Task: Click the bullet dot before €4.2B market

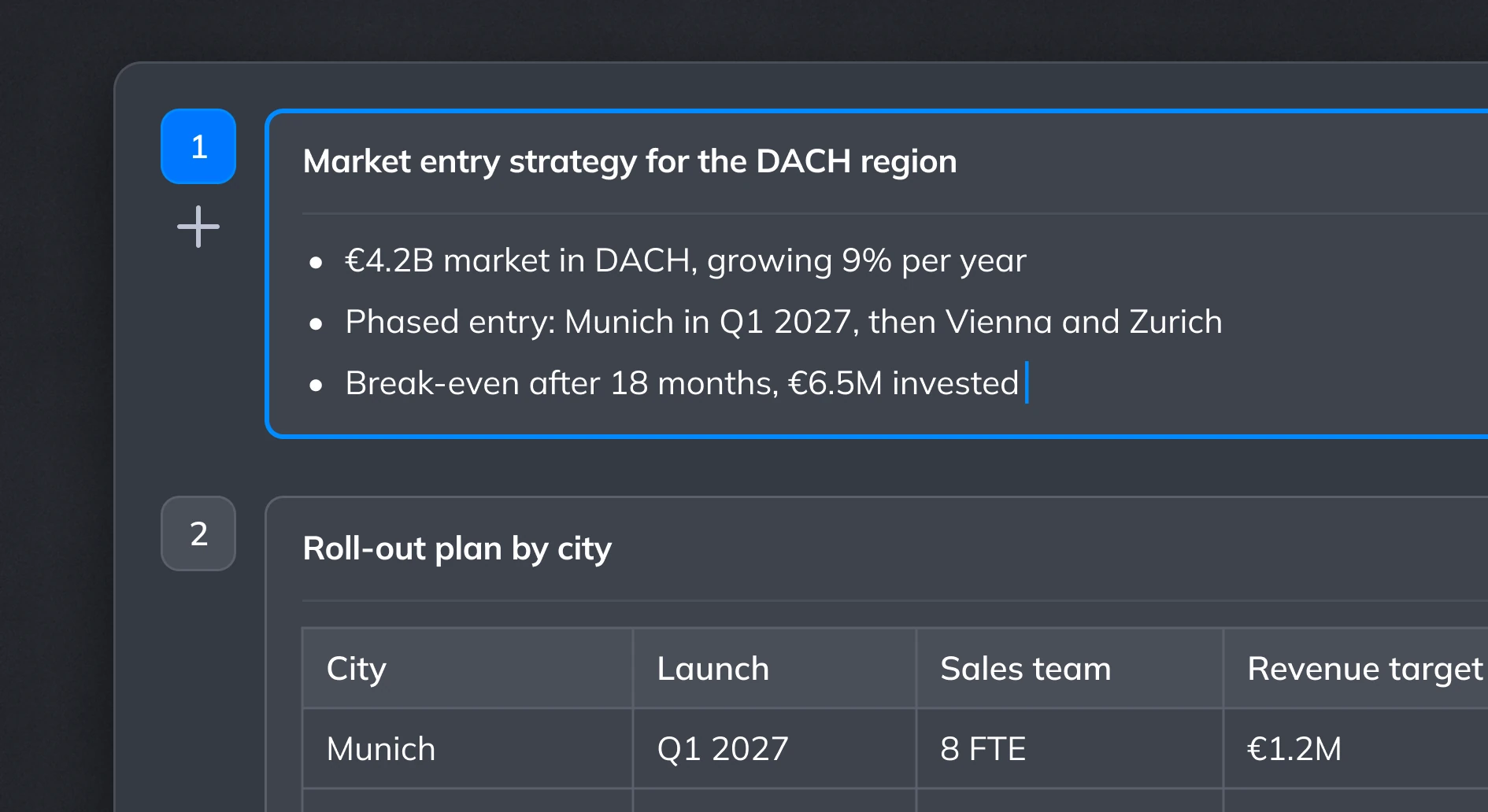Action: pos(316,263)
